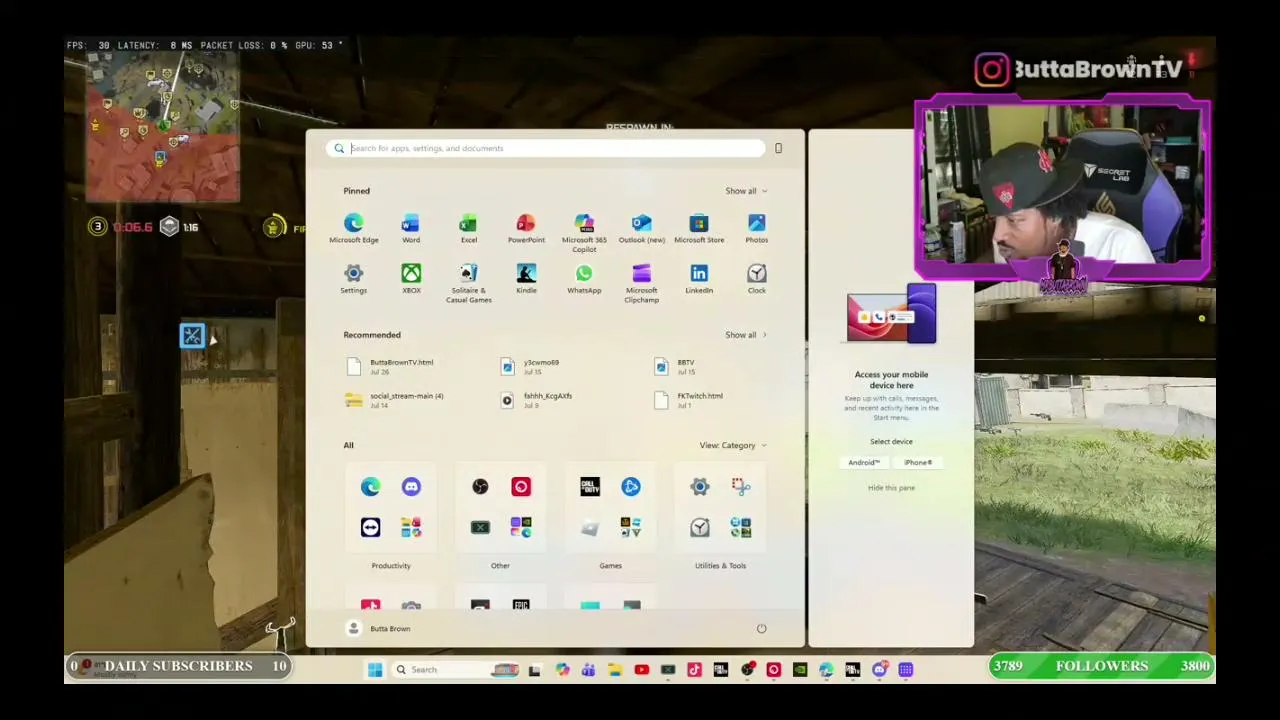Open BBTV recommended file

click(676, 367)
